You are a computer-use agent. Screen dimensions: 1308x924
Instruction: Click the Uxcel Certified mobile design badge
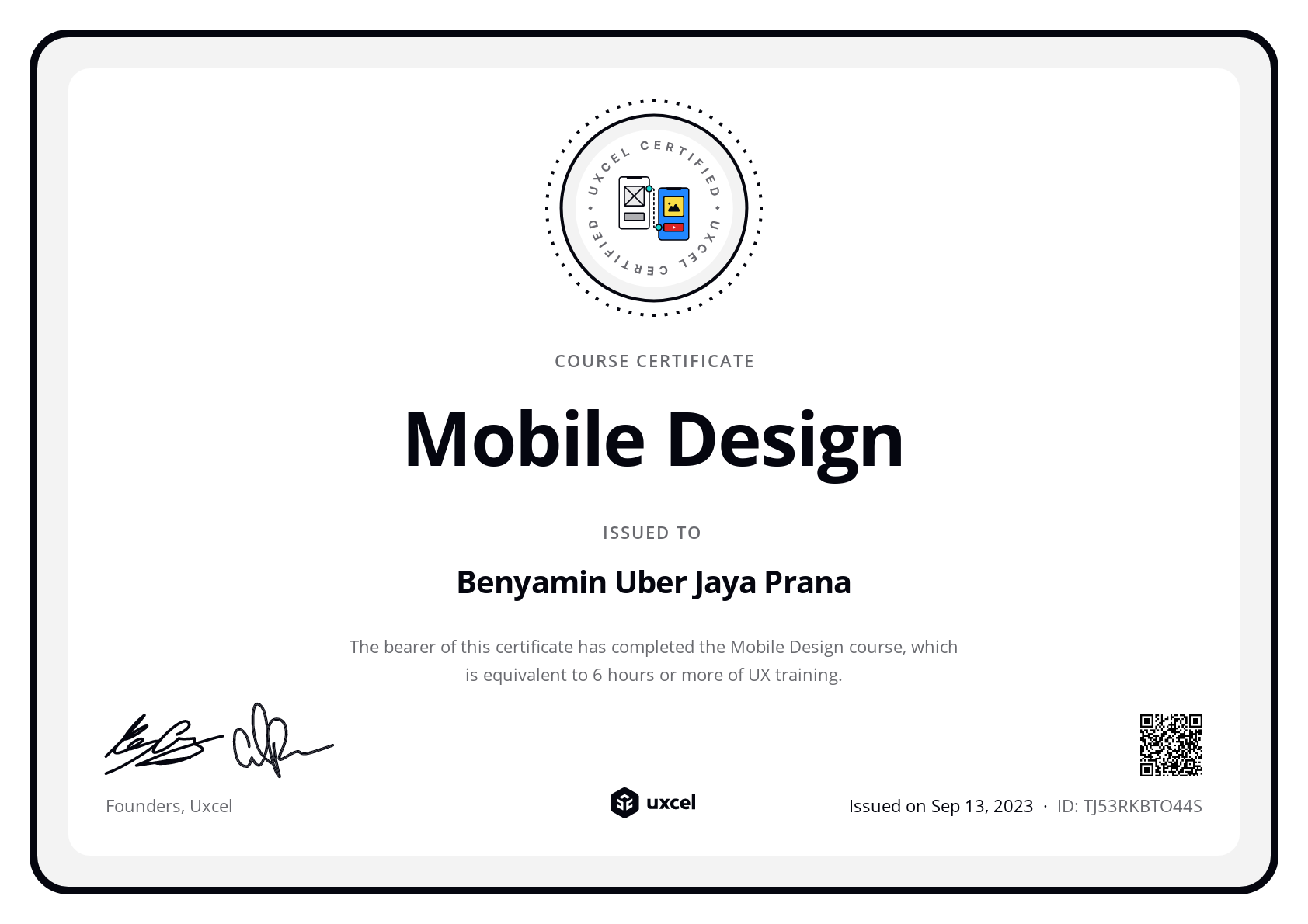point(653,207)
